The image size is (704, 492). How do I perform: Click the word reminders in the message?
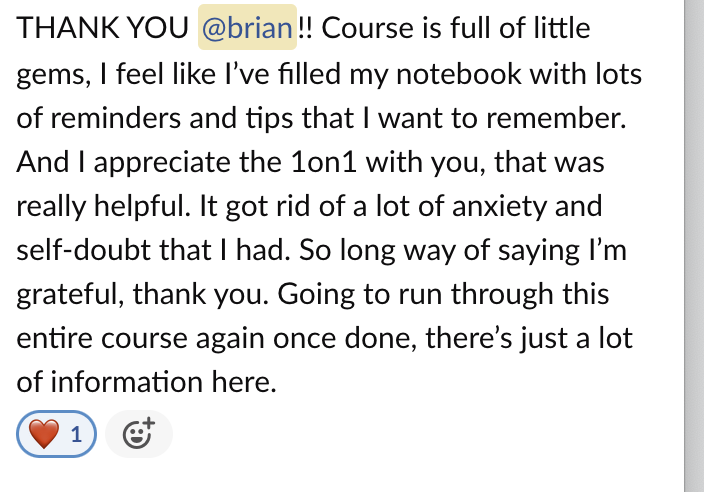[x=115, y=118]
